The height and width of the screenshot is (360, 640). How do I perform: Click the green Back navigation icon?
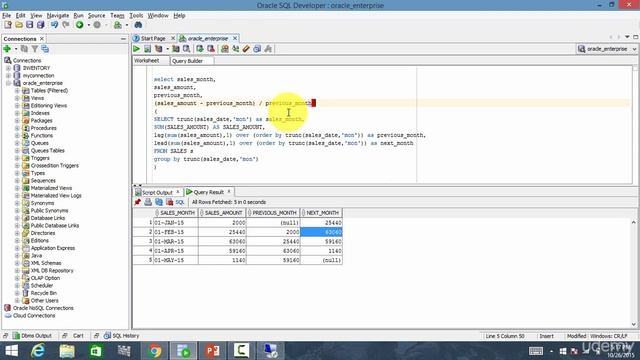(x=80, y=25)
